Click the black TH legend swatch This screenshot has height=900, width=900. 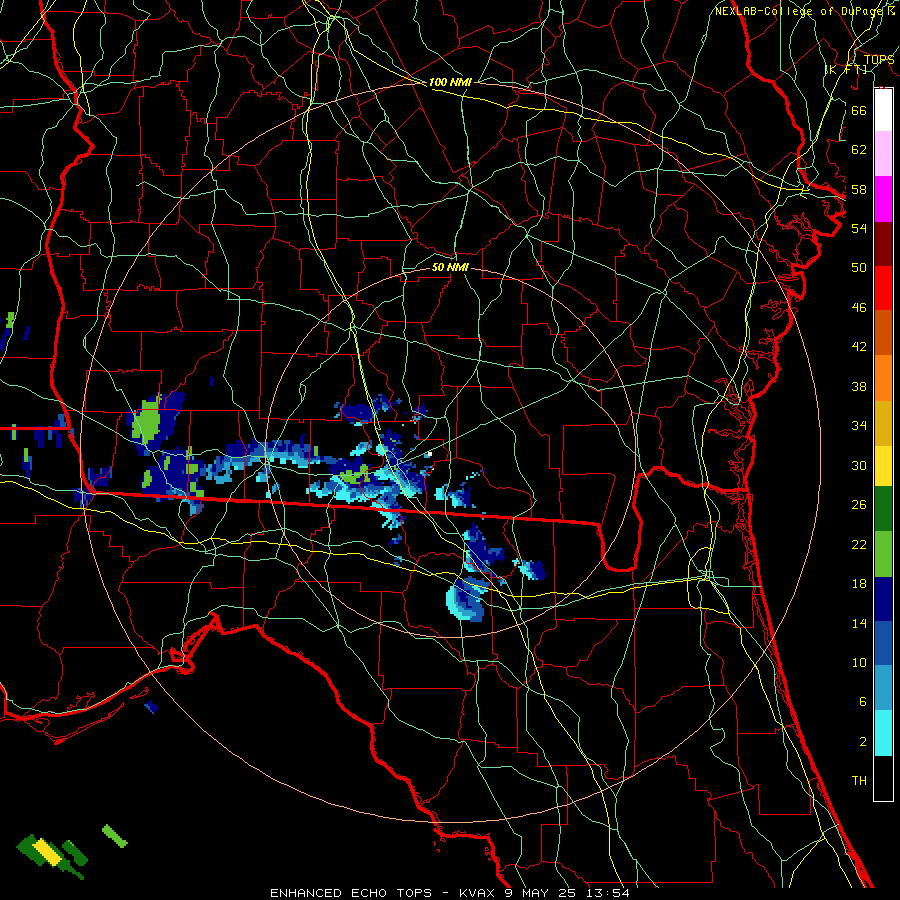883,778
